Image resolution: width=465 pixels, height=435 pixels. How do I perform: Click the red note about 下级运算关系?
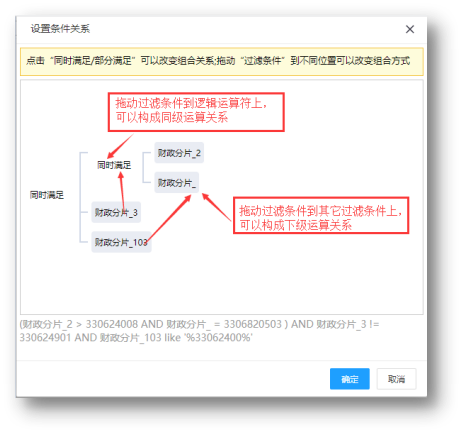(321, 215)
